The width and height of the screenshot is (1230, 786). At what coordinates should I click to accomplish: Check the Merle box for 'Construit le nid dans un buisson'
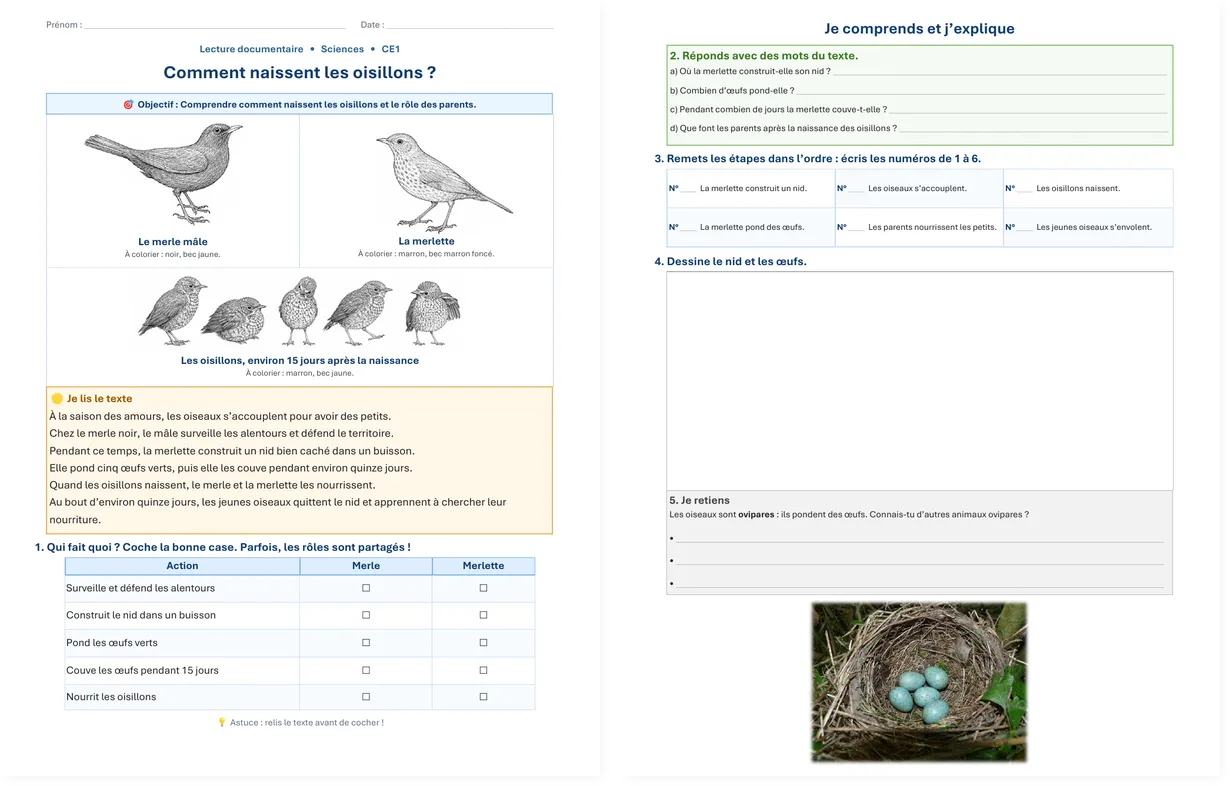coord(366,615)
